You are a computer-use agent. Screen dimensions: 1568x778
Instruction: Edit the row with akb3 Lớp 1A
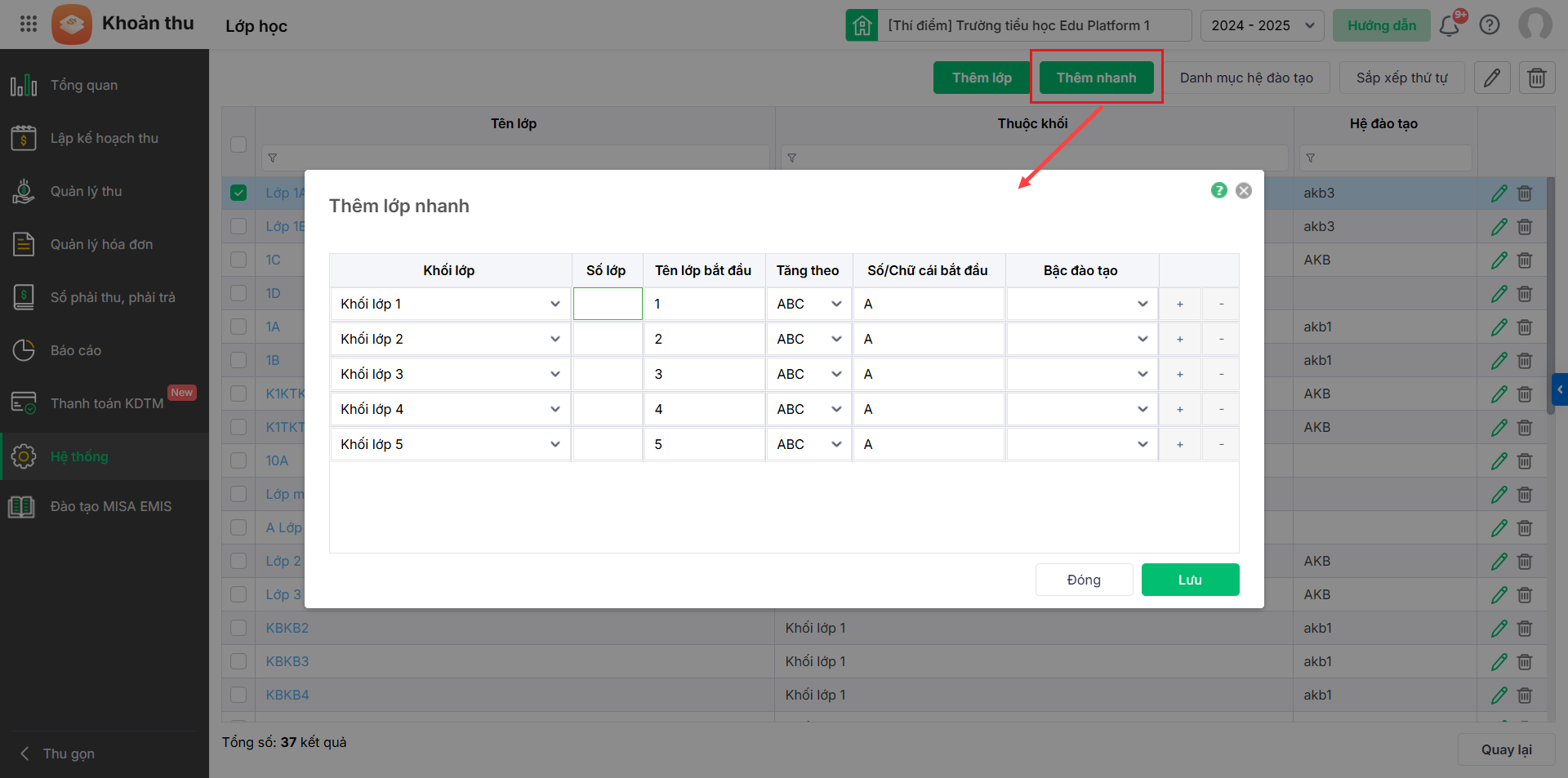coord(1499,193)
